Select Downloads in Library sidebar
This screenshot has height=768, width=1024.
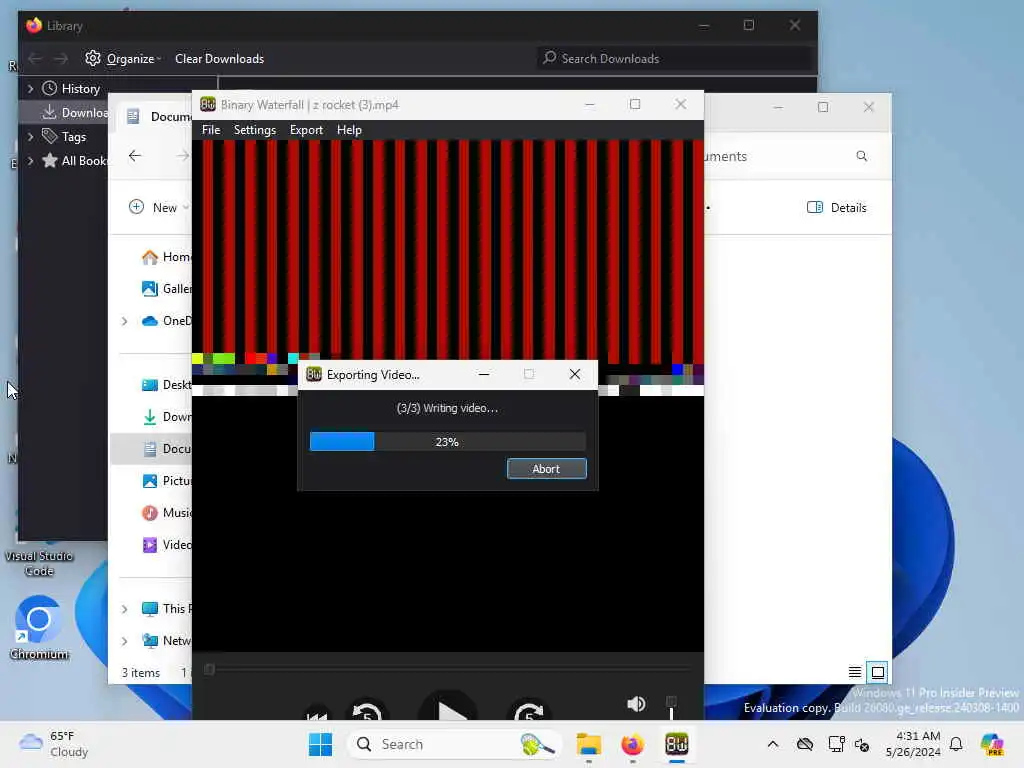click(75, 113)
